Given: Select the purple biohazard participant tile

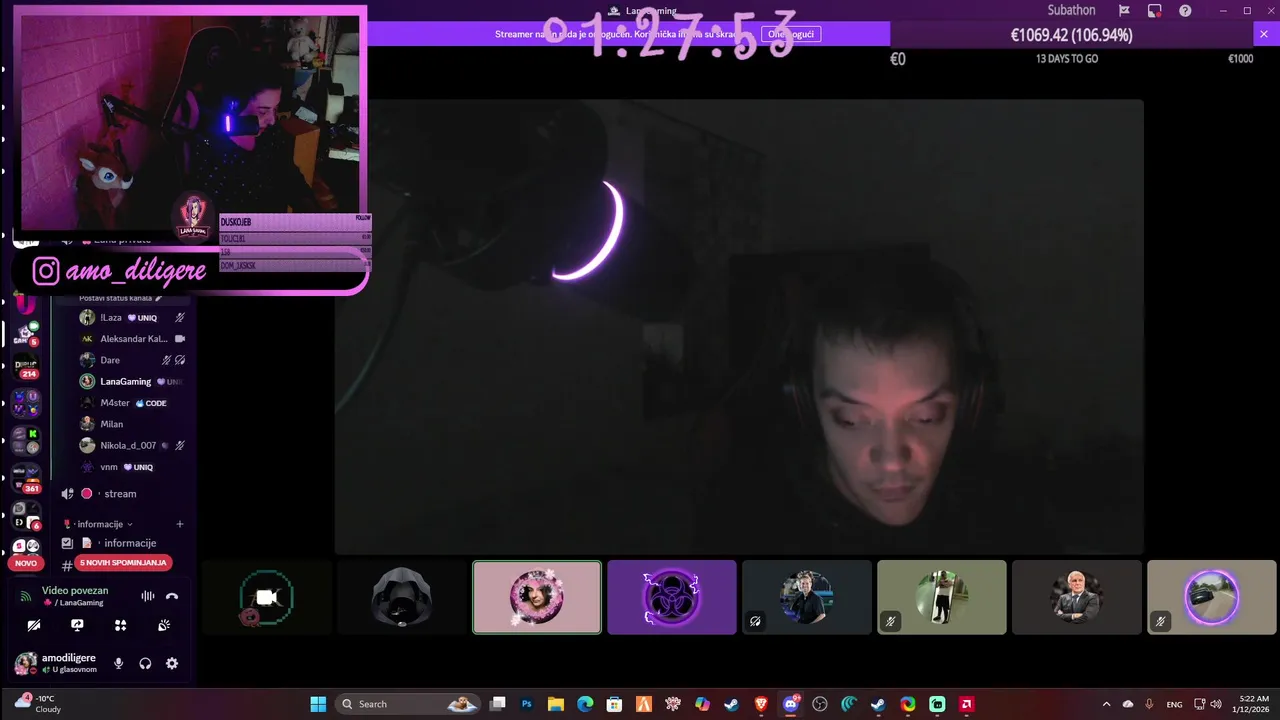Looking at the screenshot, I should 672,597.
